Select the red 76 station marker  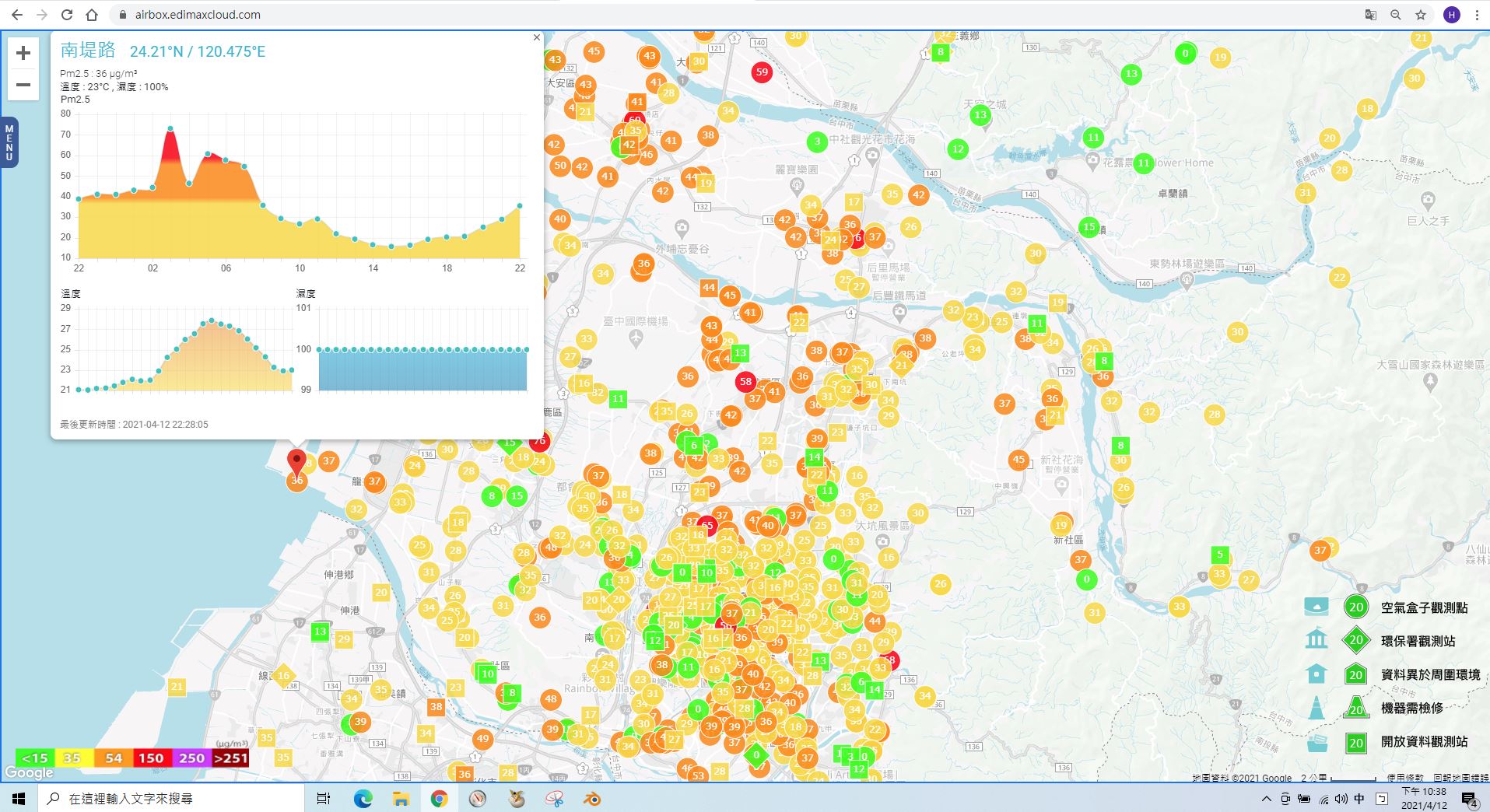tap(539, 441)
